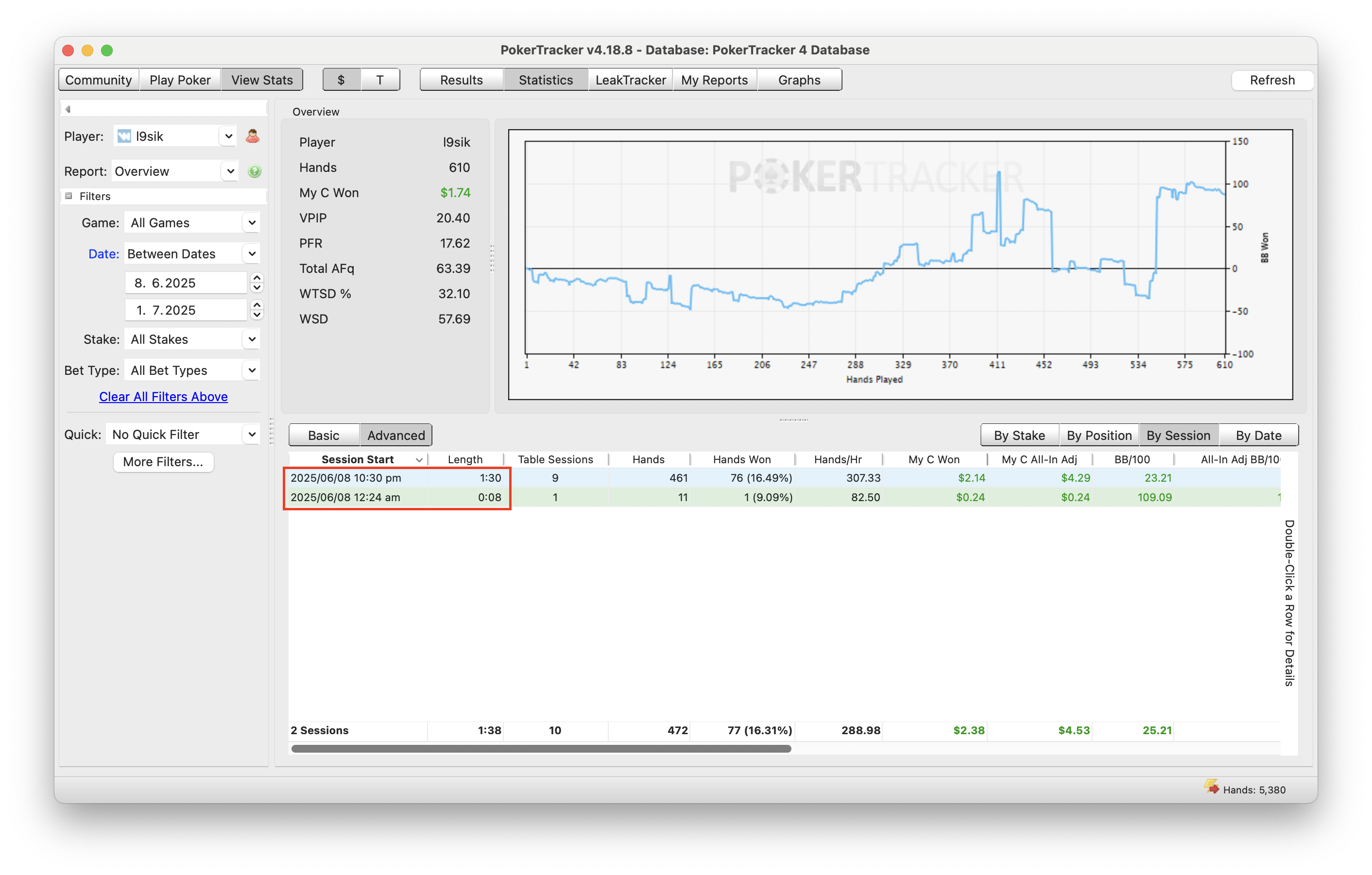This screenshot has height=875, width=1372.
Task: Open the Report dropdown showing Overview
Action: click(230, 171)
